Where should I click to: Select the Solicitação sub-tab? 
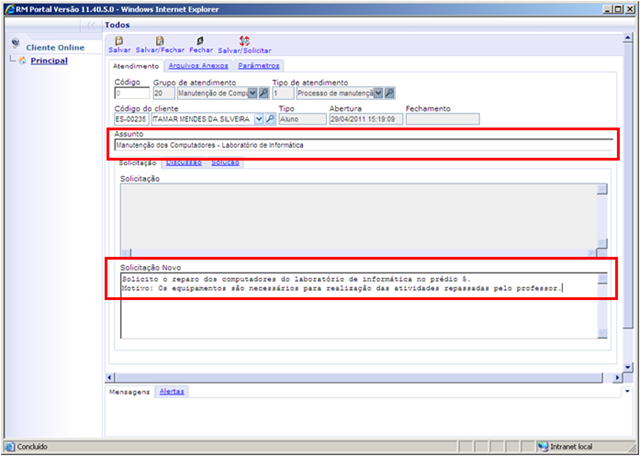[138, 163]
